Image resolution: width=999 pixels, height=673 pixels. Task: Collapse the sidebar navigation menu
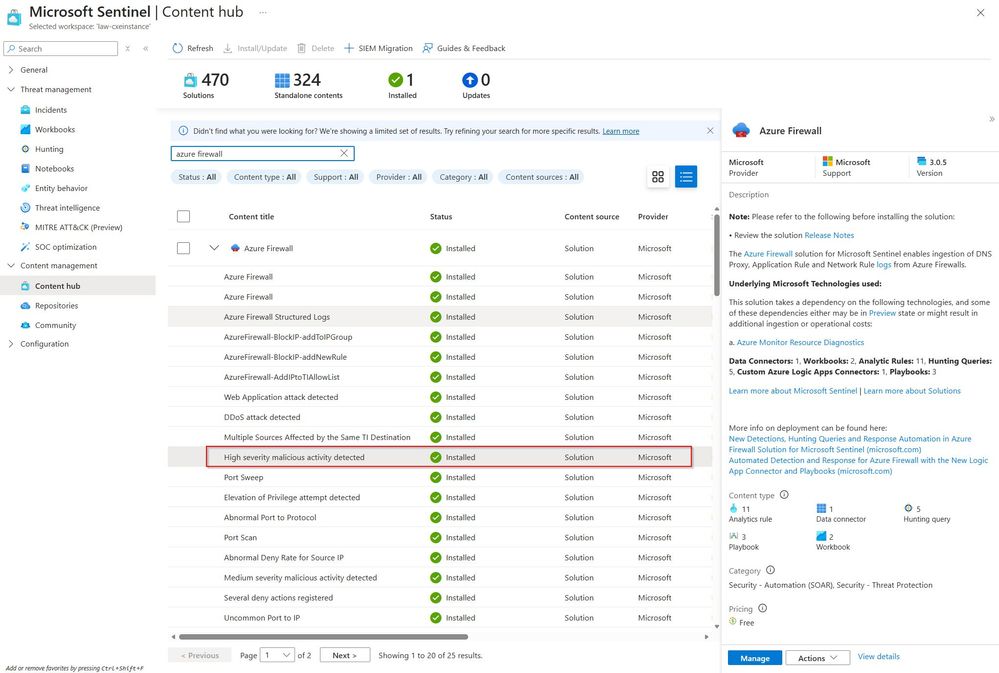[x=146, y=48]
